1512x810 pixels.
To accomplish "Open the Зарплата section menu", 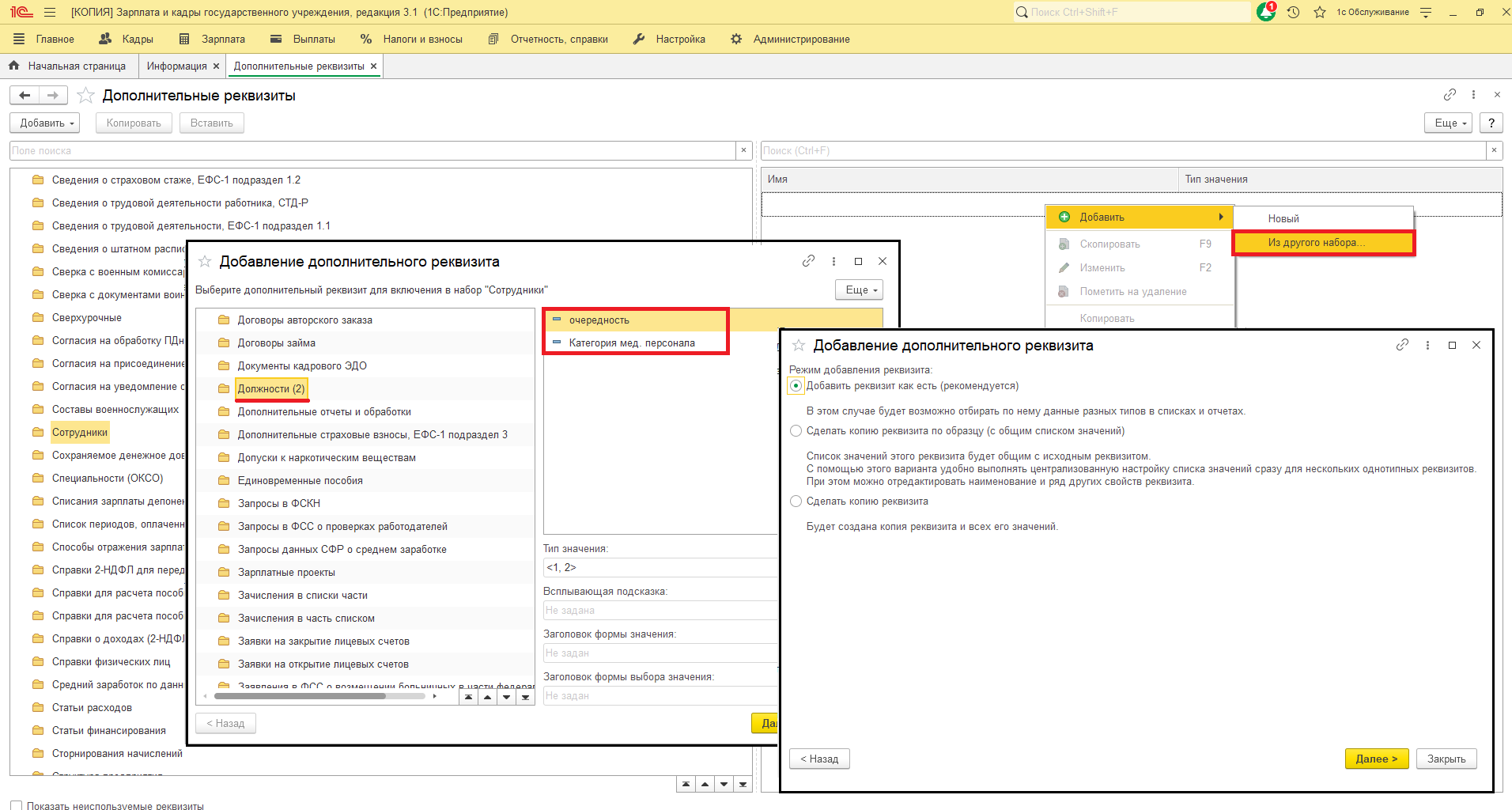I will click(212, 39).
